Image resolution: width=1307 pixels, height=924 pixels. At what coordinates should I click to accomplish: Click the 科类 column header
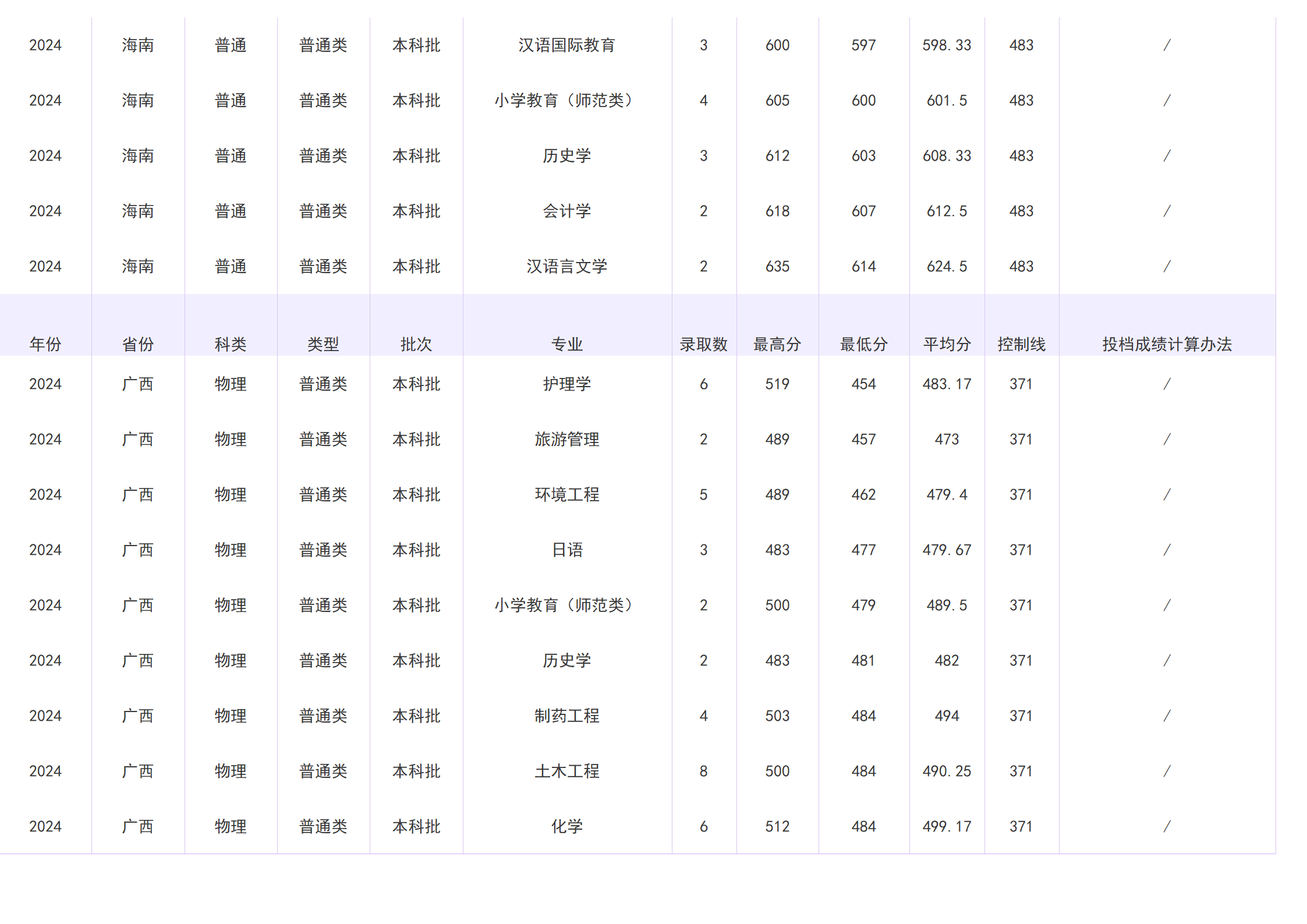tap(231, 344)
